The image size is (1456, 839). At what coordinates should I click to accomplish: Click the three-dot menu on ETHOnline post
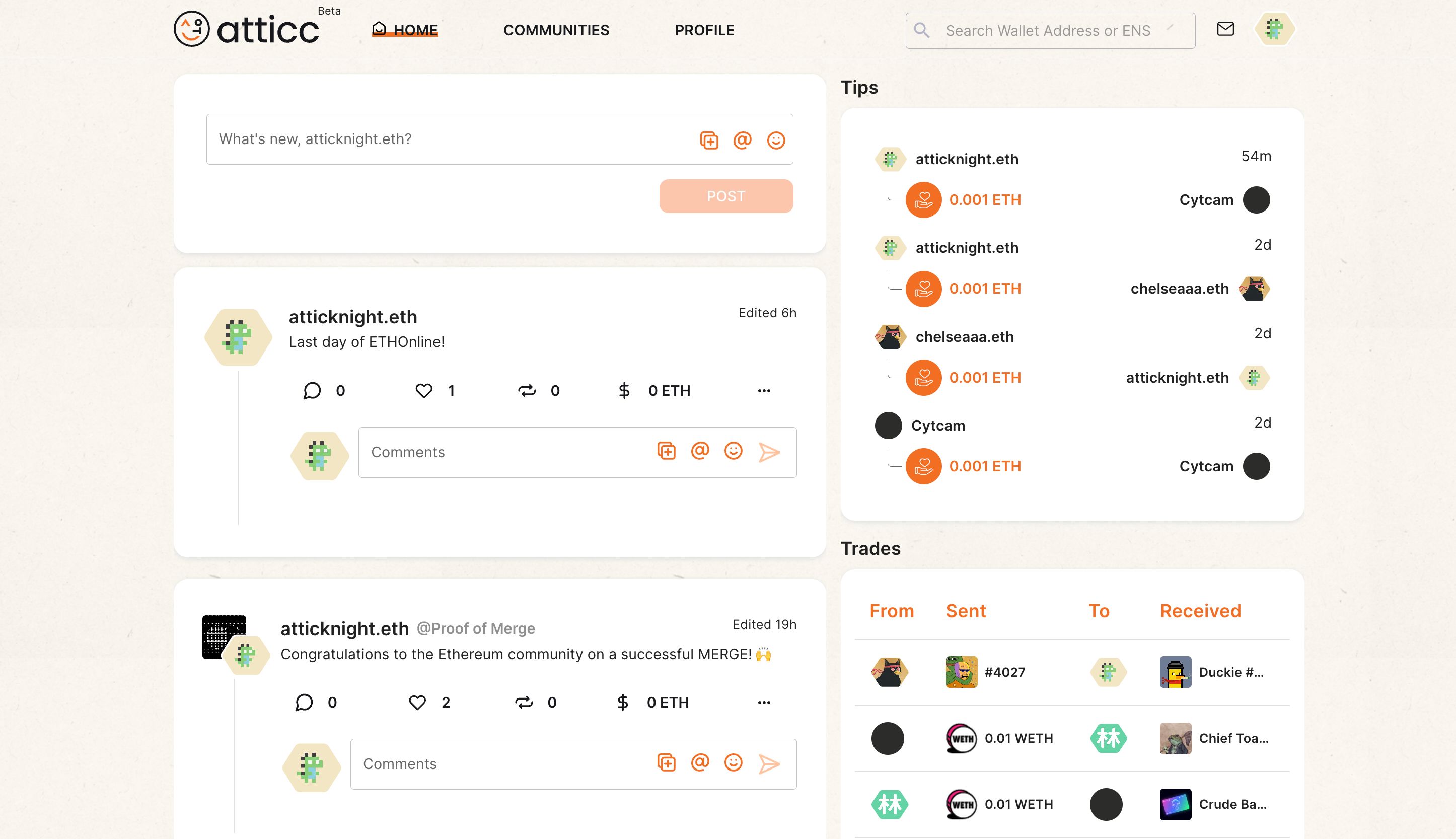click(x=764, y=390)
